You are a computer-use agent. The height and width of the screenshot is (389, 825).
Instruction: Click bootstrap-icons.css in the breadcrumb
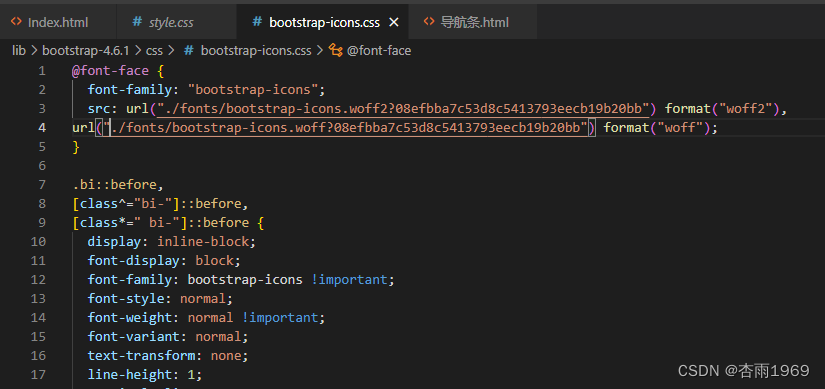click(256, 51)
